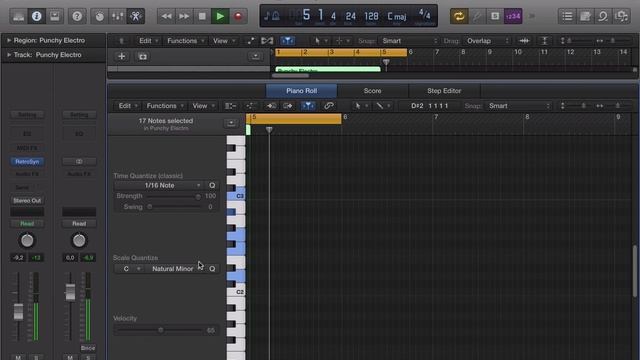Open Tracks area View menu
The image size is (640, 360).
(x=224, y=41)
